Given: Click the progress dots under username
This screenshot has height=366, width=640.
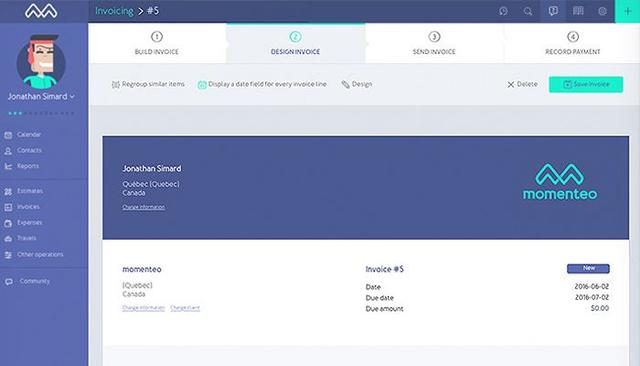Looking at the screenshot, I should coord(41,113).
